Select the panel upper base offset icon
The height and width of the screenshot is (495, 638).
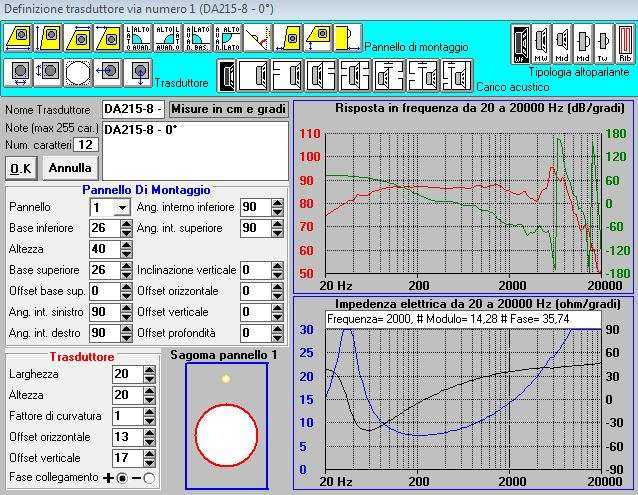pyautogui.click(x=108, y=38)
